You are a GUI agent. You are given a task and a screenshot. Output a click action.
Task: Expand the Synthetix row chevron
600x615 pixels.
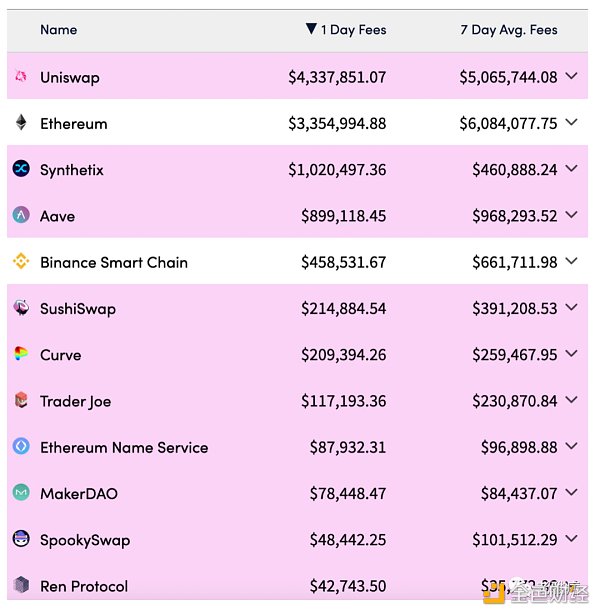pos(571,169)
